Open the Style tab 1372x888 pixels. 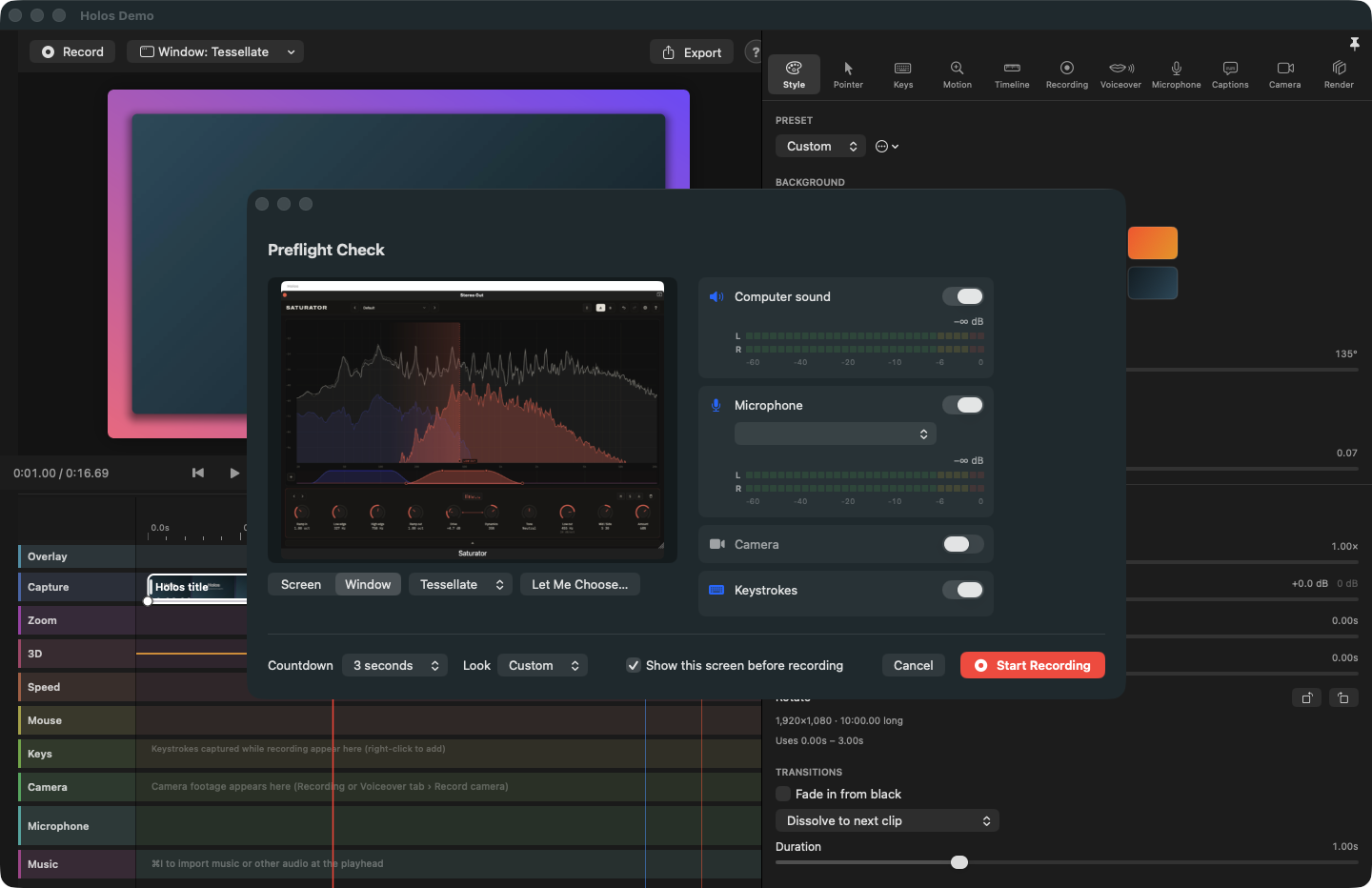[794, 74]
